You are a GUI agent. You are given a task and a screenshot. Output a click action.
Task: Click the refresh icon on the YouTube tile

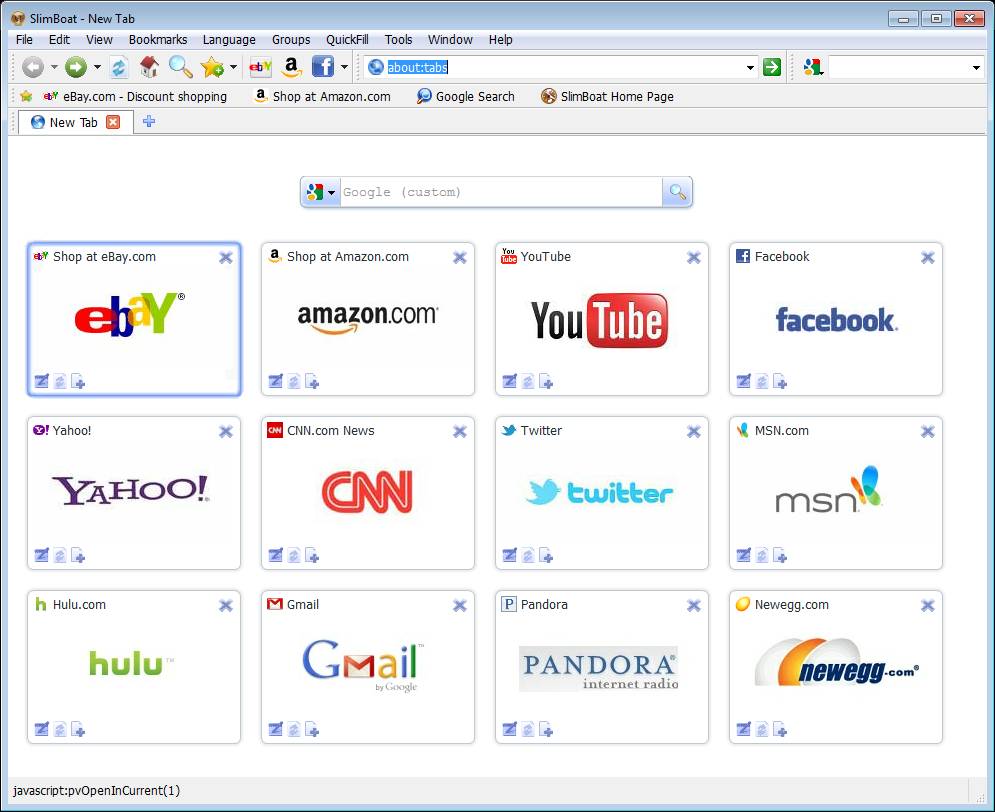[x=528, y=381]
